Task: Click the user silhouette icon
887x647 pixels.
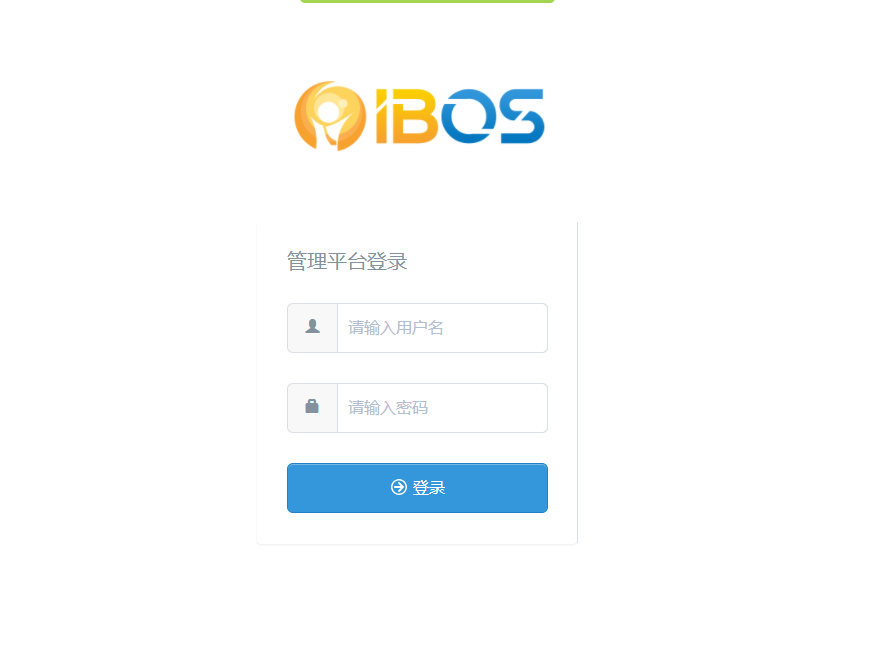Action: [312, 326]
